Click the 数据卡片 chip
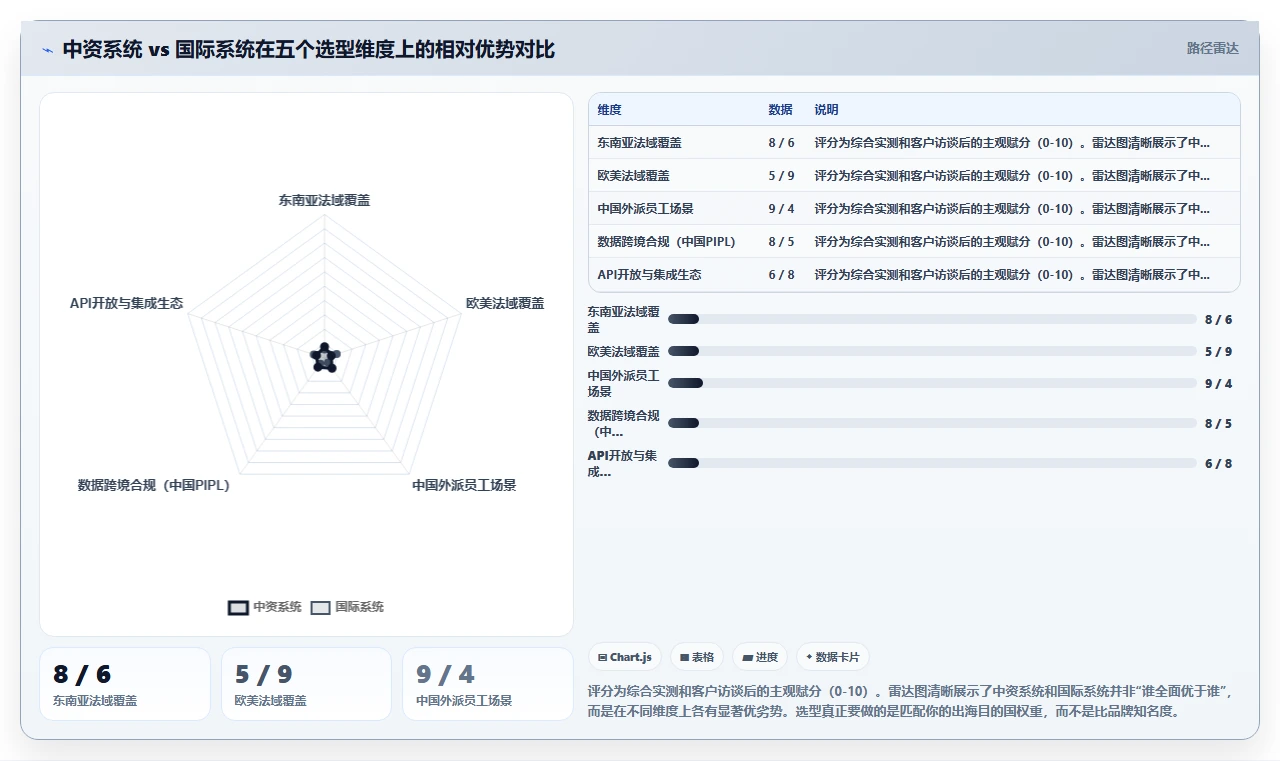Image resolution: width=1280 pixels, height=761 pixels. [x=833, y=657]
